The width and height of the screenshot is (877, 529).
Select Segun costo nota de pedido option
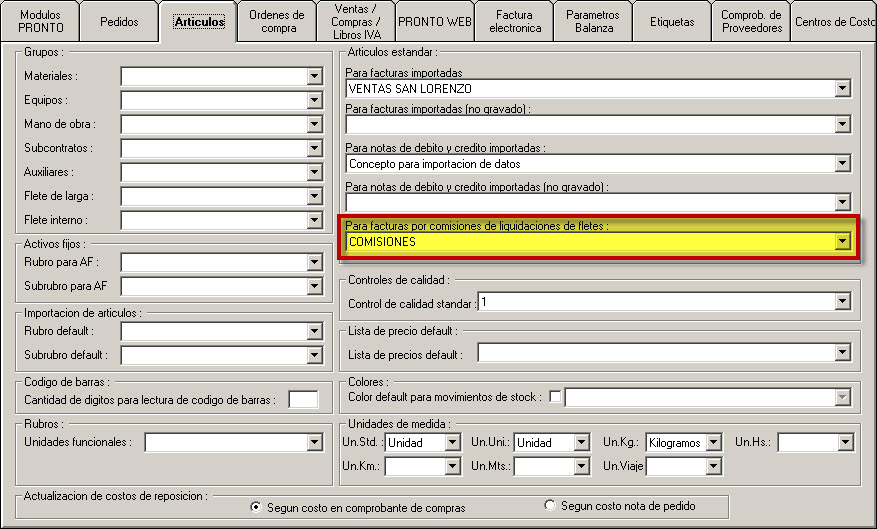point(549,506)
